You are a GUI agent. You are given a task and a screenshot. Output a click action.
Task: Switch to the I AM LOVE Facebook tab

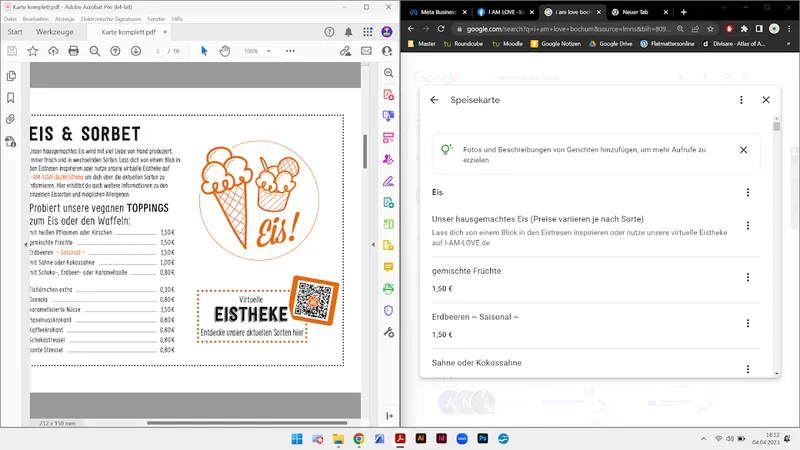(505, 12)
